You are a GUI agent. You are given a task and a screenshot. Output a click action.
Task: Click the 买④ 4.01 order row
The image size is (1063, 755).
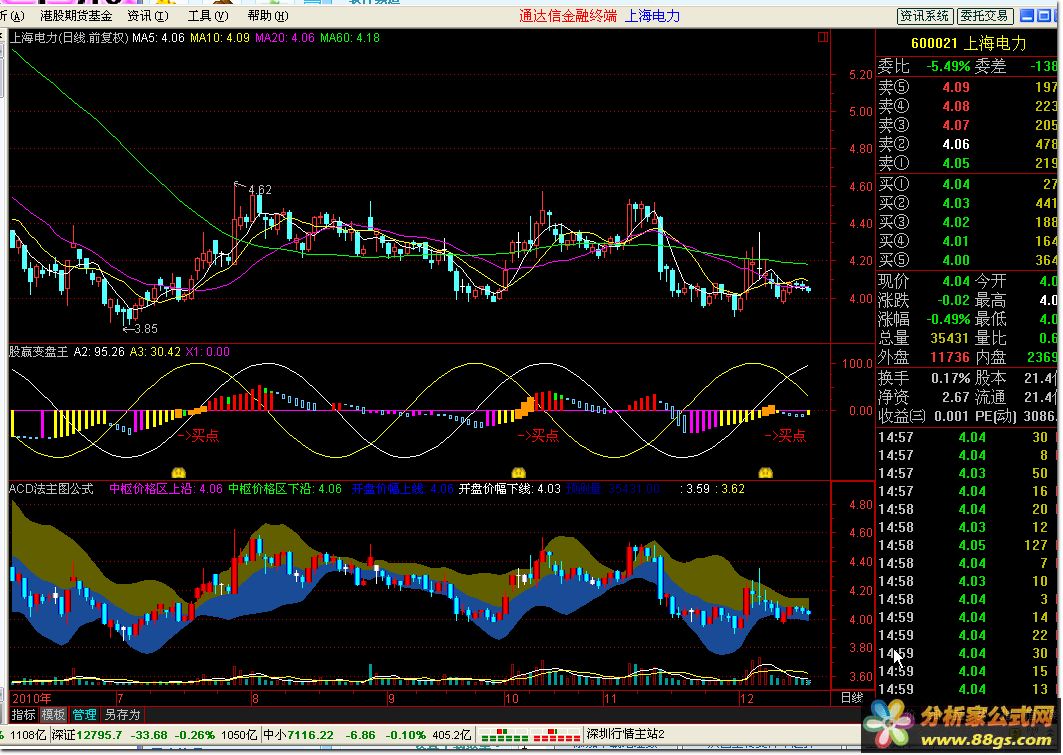pyautogui.click(x=967, y=241)
